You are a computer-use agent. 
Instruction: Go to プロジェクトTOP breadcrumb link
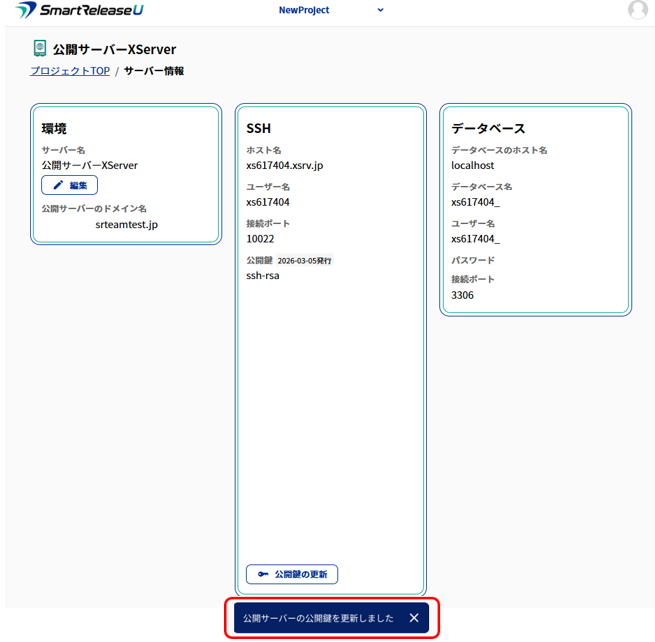(x=70, y=71)
